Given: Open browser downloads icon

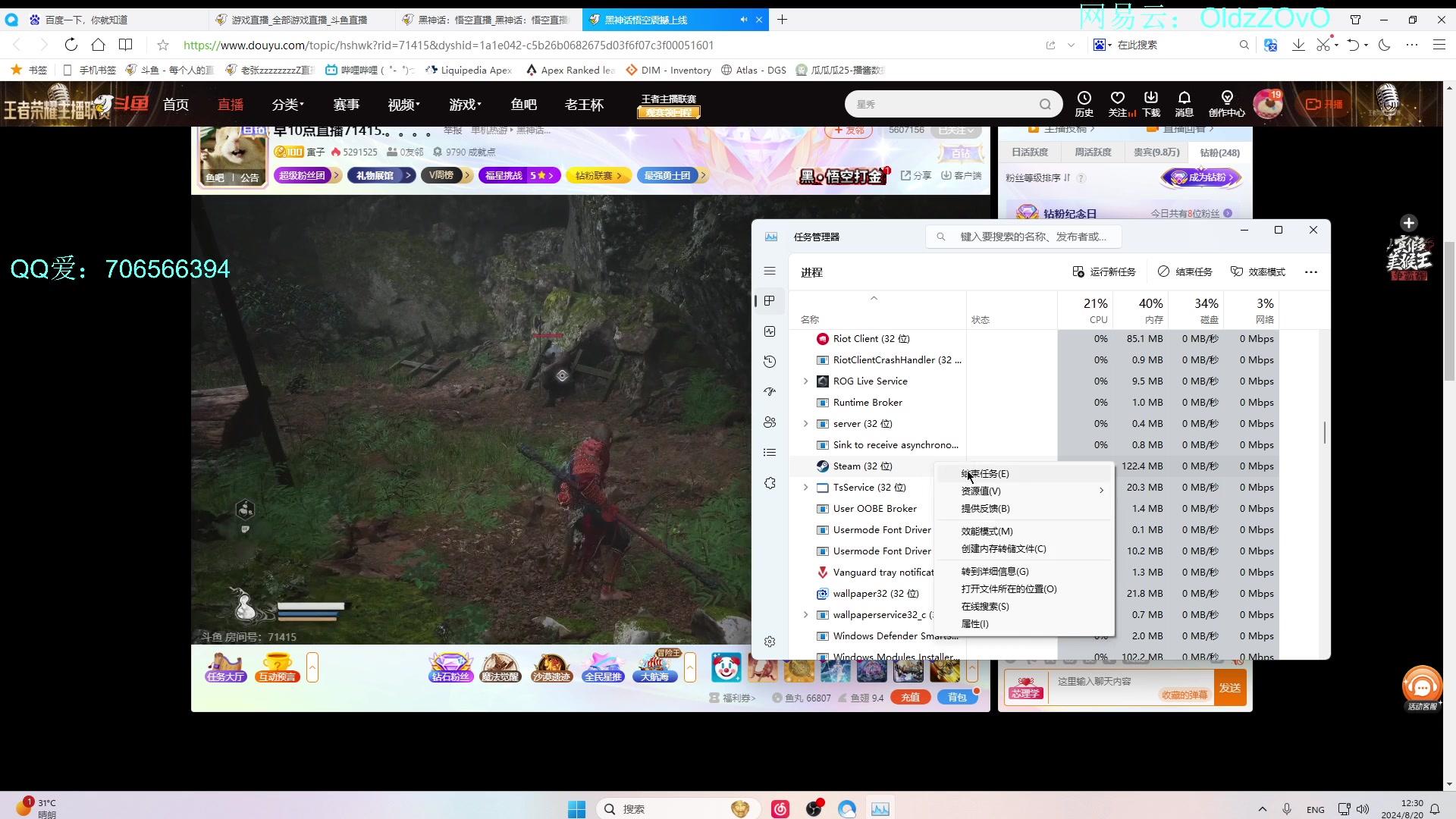Looking at the screenshot, I should 1298,45.
